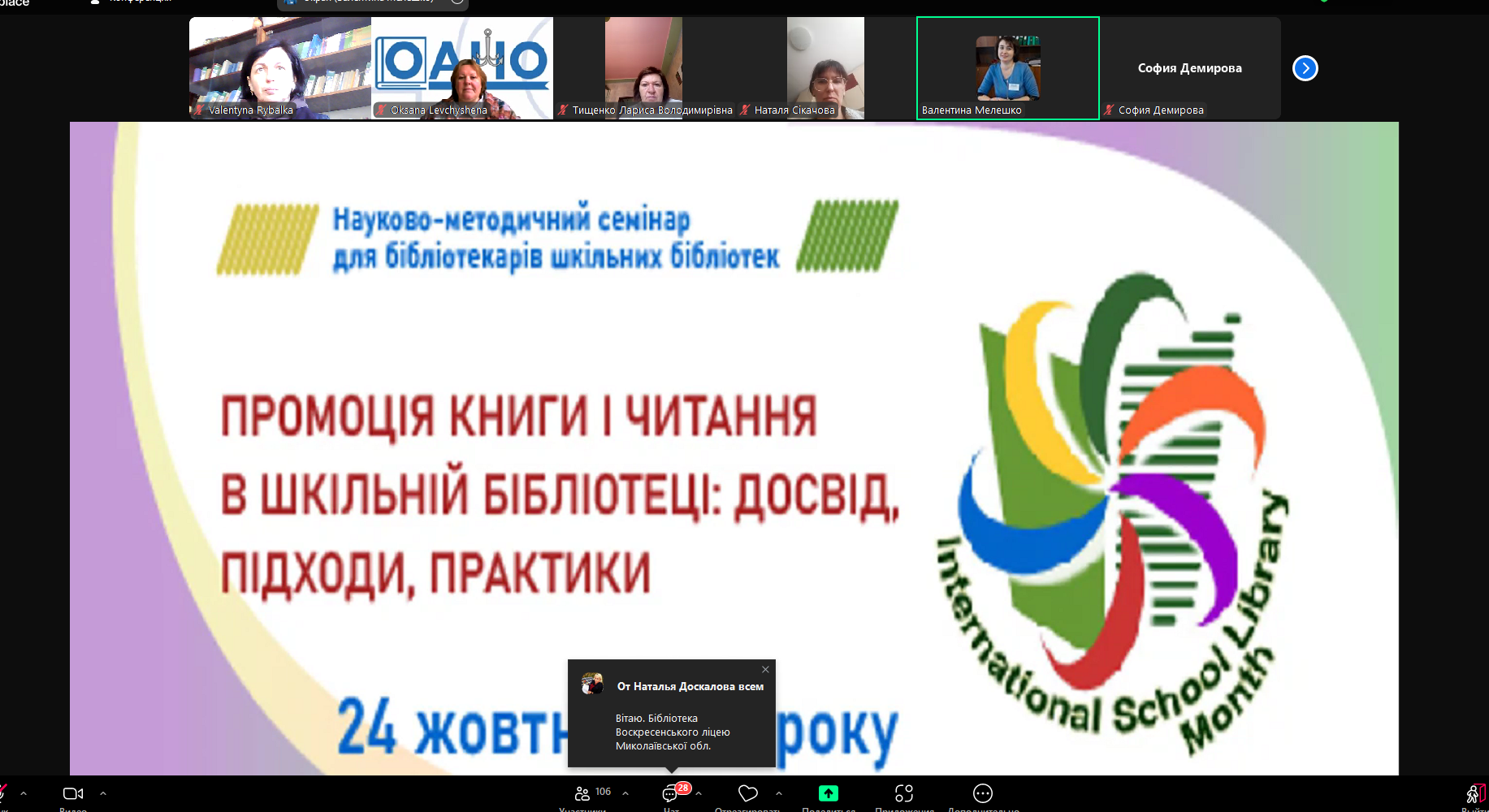Expand the video options chevron
Screen dimensions: 1489x812
click(103, 793)
